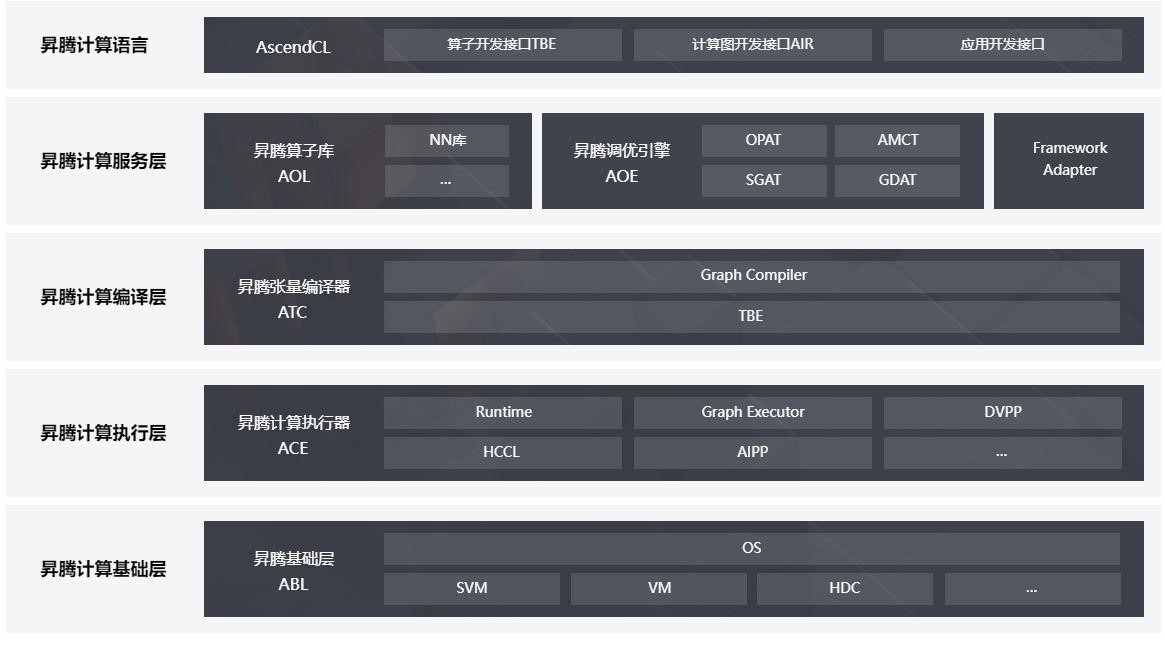1165x647 pixels.
Task: Select the 计算图开发接口AIR block
Action: pos(752,45)
